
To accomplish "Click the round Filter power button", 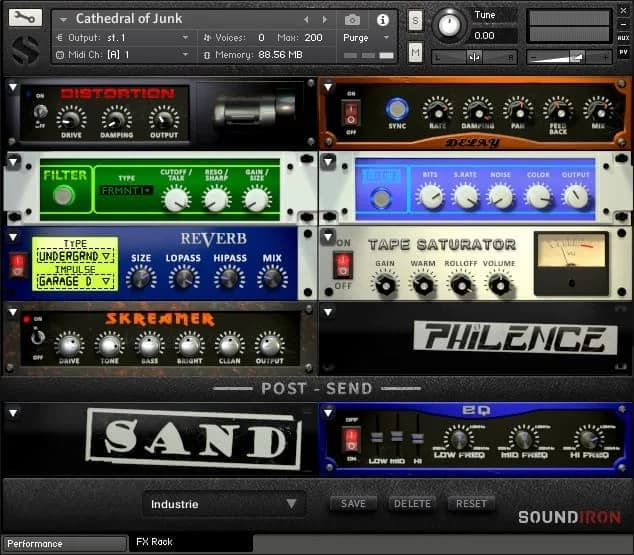I will pyautogui.click(x=64, y=196).
